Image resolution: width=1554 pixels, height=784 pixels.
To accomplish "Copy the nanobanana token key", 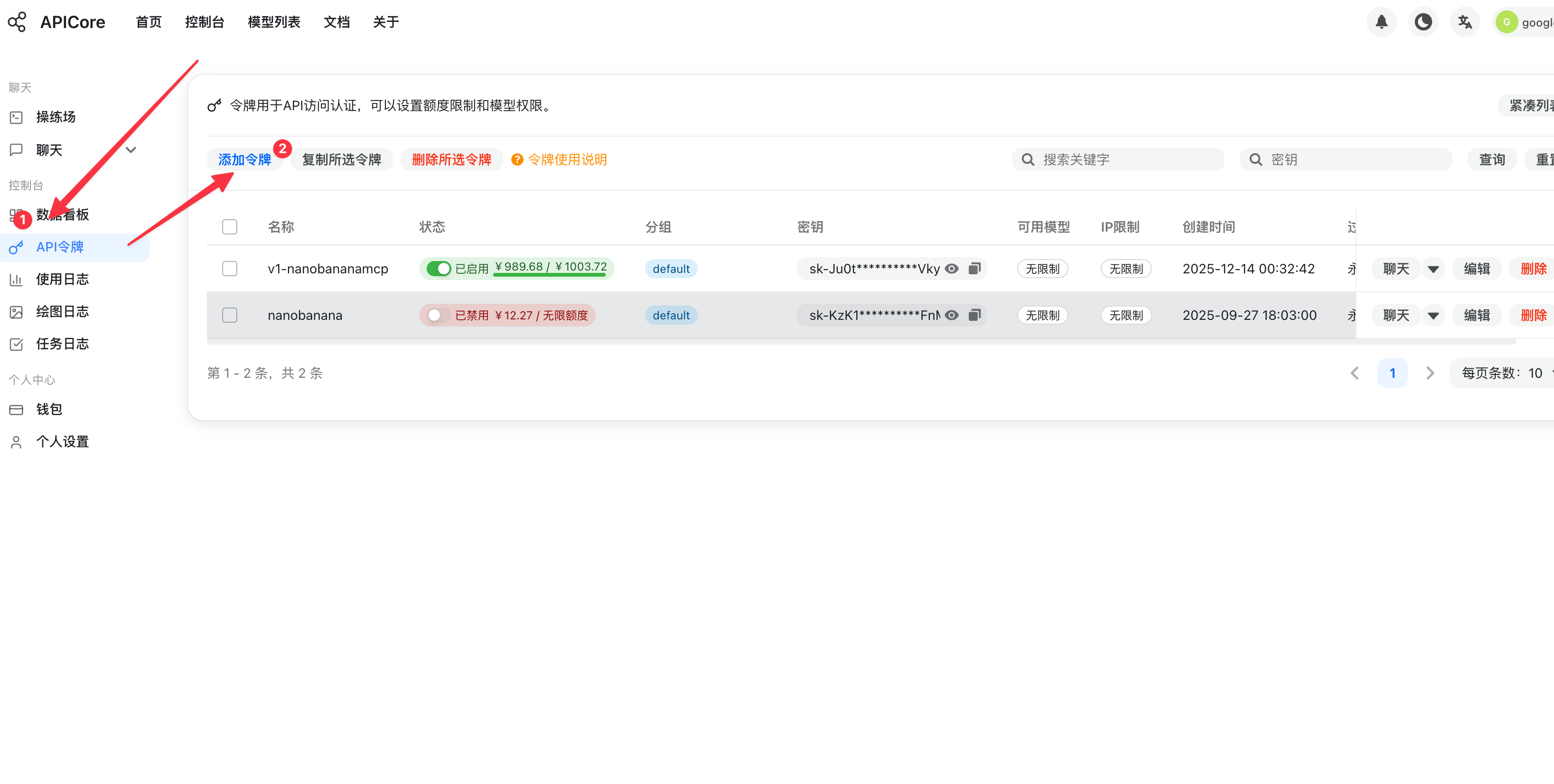I will pyautogui.click(x=974, y=315).
